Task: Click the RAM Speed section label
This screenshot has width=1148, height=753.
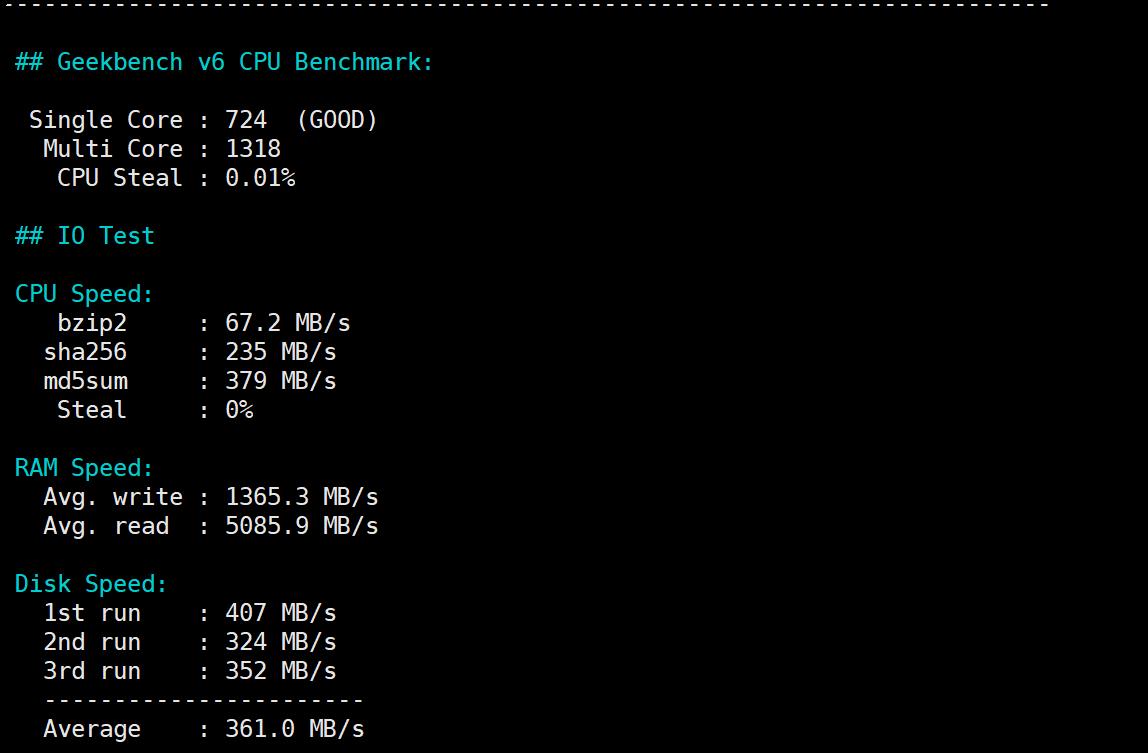Action: pyautogui.click(x=85, y=468)
